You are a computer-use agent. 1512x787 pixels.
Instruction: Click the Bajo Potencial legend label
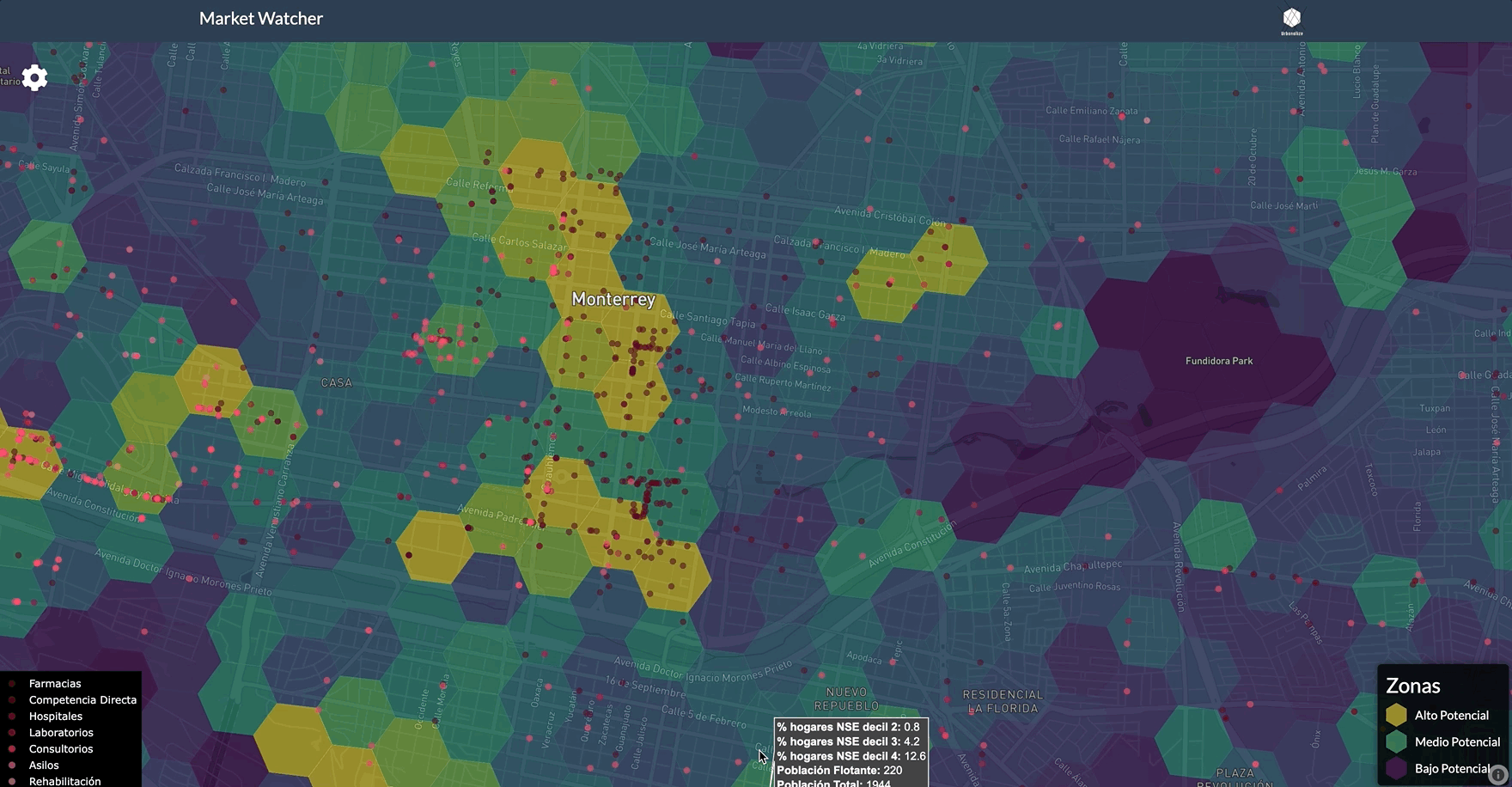1453,769
